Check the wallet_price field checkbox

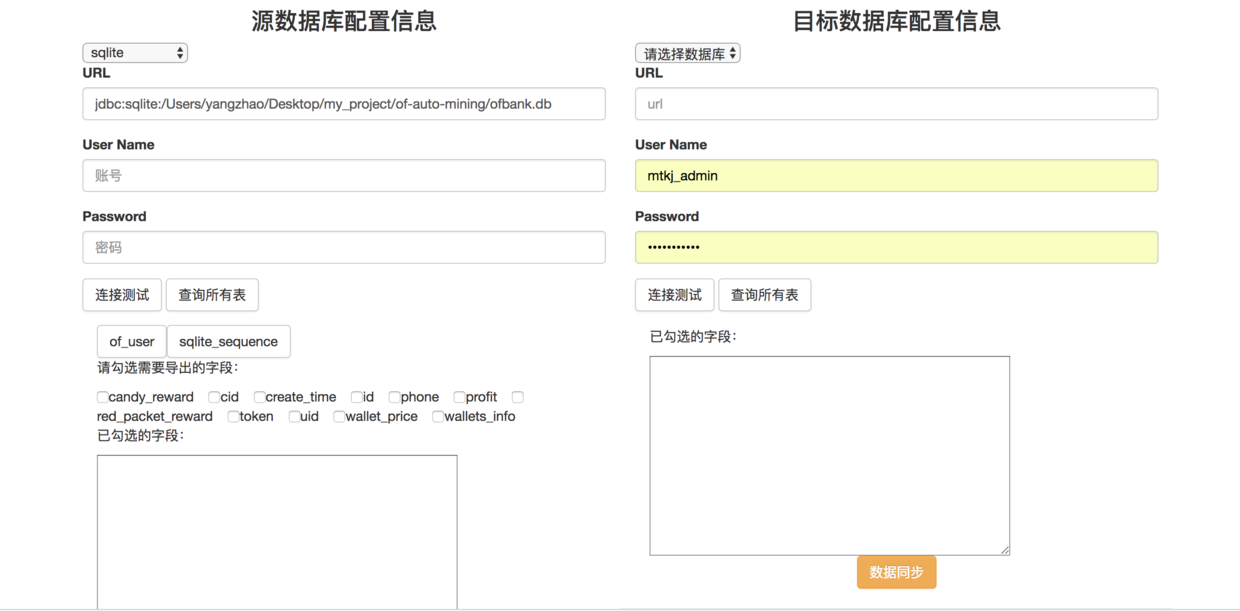[x=339, y=416]
